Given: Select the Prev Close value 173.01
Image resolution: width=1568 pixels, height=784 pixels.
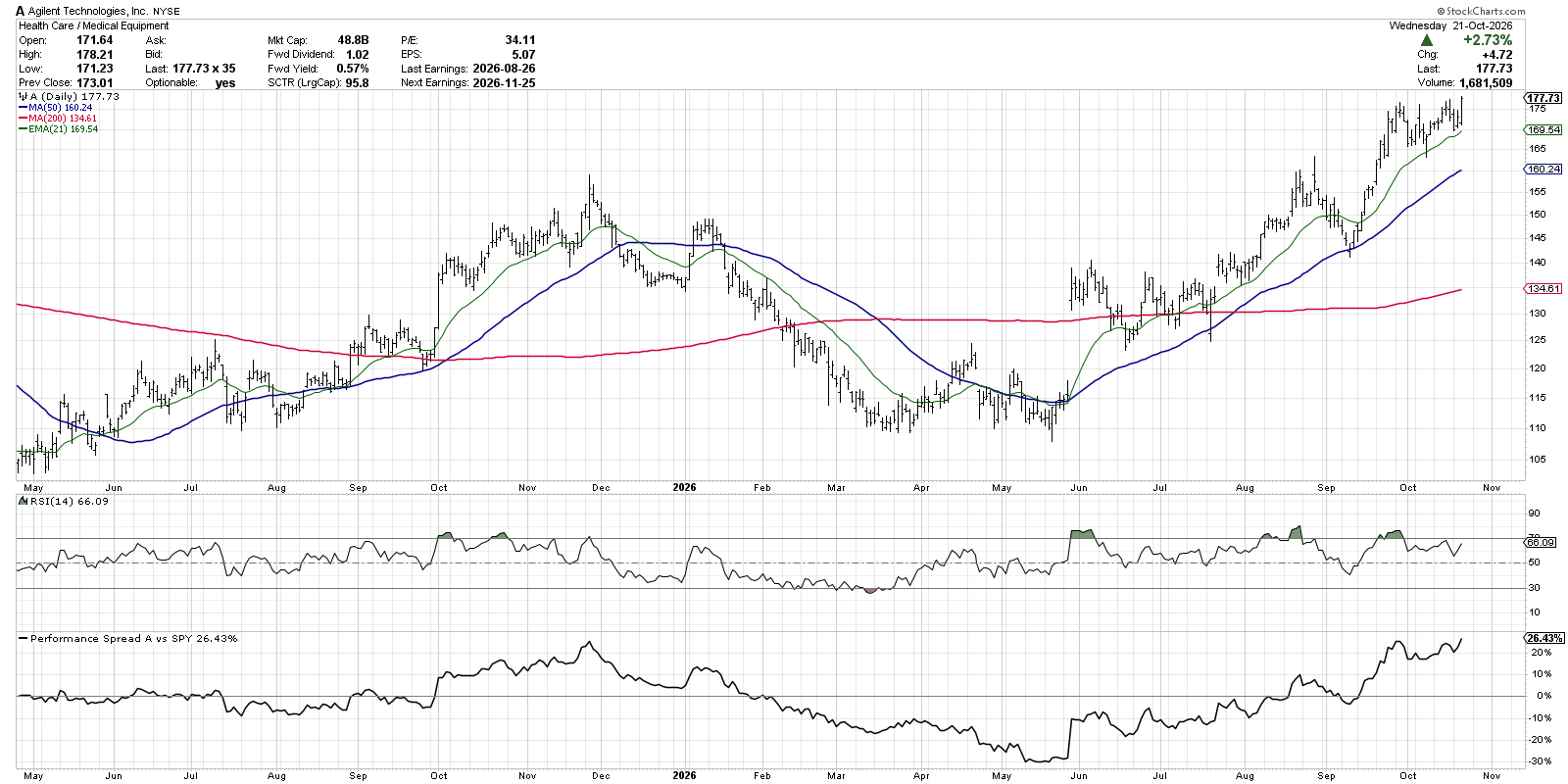Looking at the screenshot, I should pos(95,83).
